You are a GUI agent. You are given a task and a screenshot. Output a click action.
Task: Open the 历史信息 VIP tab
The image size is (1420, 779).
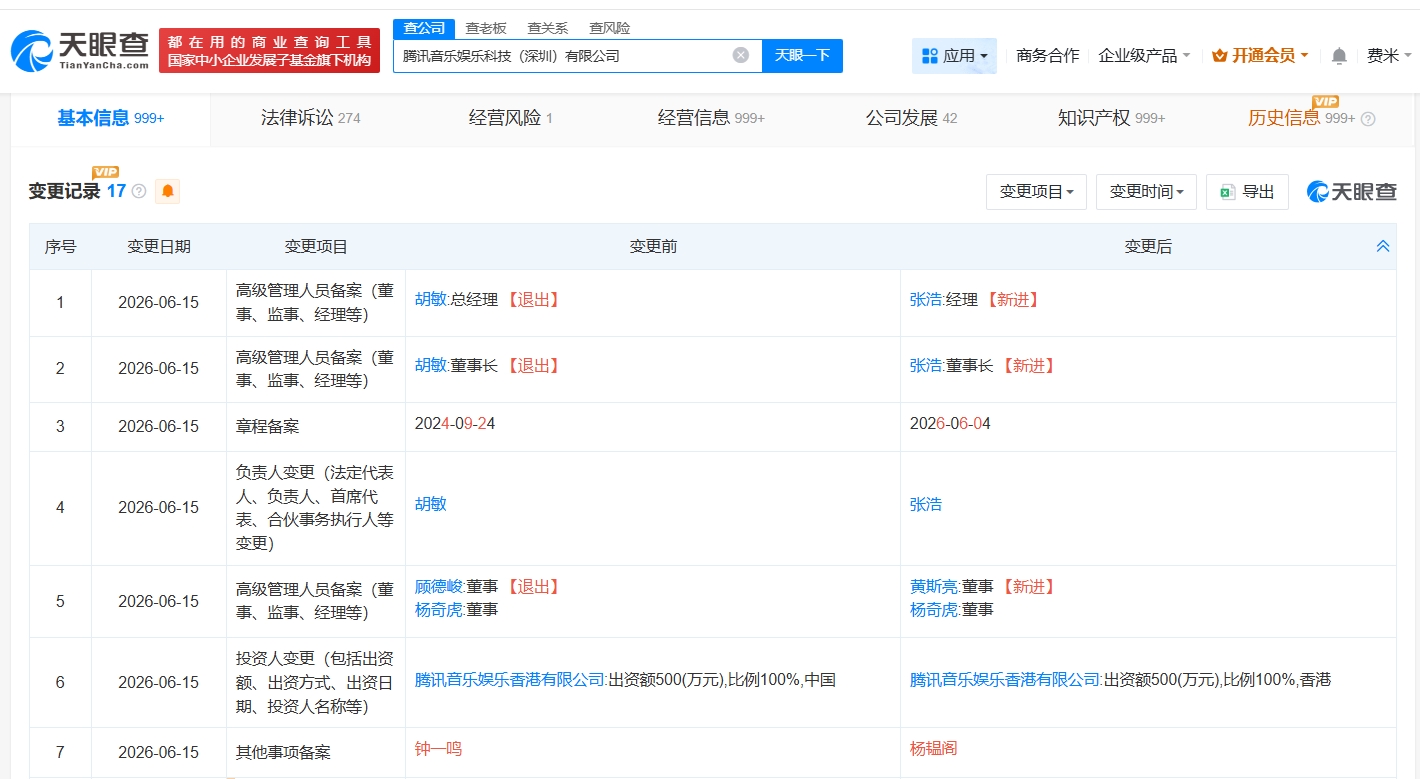[x=1301, y=119]
